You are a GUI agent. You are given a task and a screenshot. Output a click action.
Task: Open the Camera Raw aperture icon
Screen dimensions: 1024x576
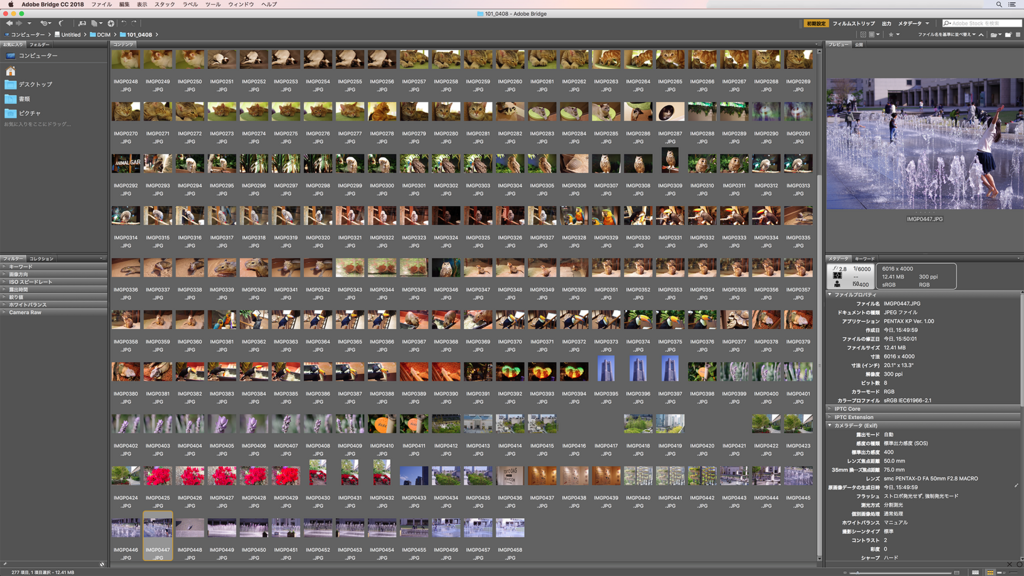[111, 24]
